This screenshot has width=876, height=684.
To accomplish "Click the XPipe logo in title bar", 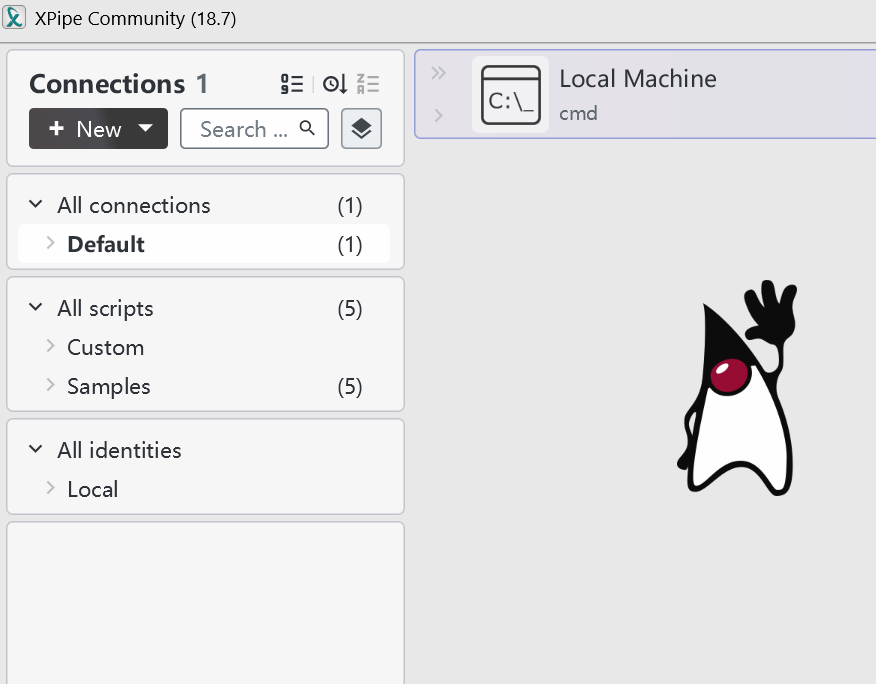I will point(15,18).
